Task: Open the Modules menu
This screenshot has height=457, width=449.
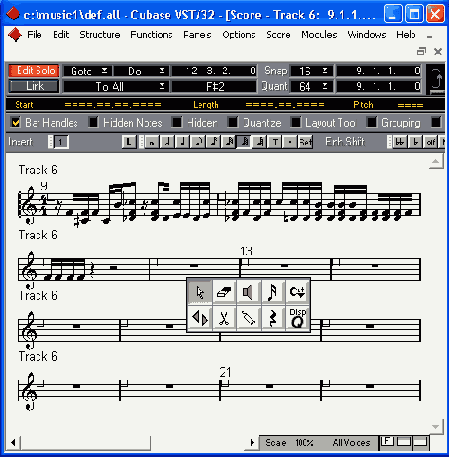Action: [x=319, y=35]
